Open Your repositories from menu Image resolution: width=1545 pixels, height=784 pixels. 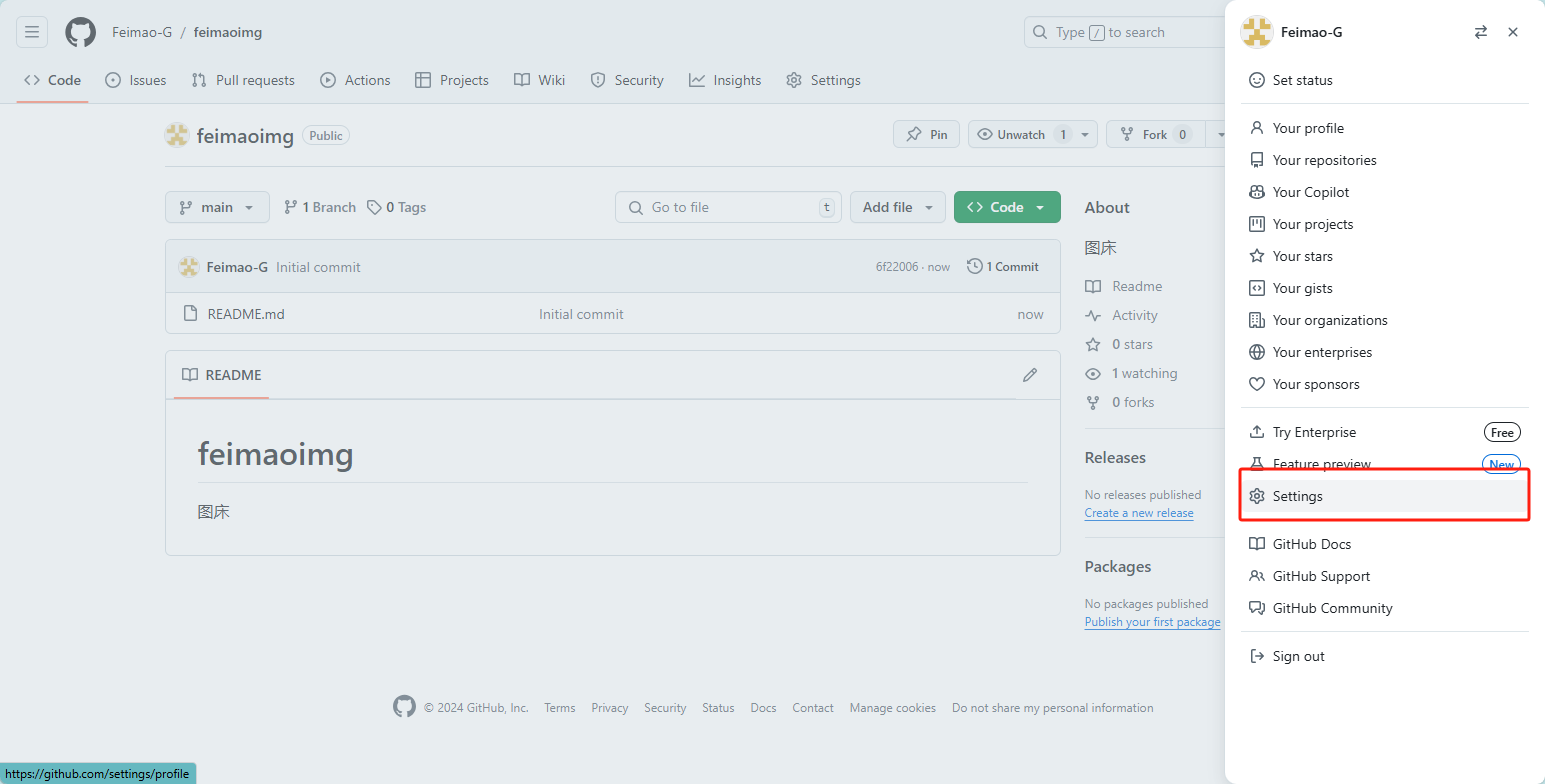click(x=1385, y=160)
